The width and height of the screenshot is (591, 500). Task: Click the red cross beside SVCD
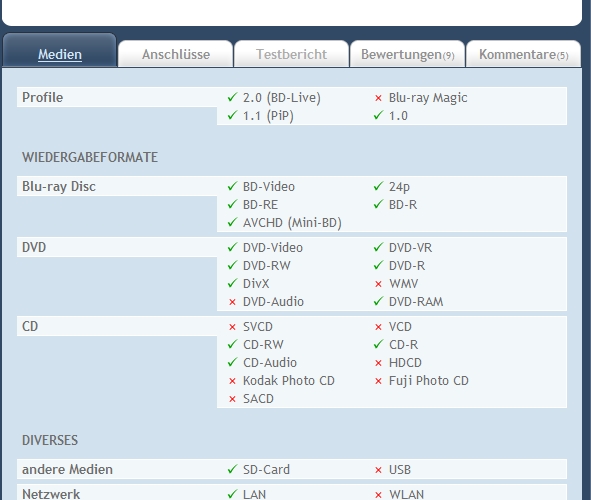tap(233, 327)
